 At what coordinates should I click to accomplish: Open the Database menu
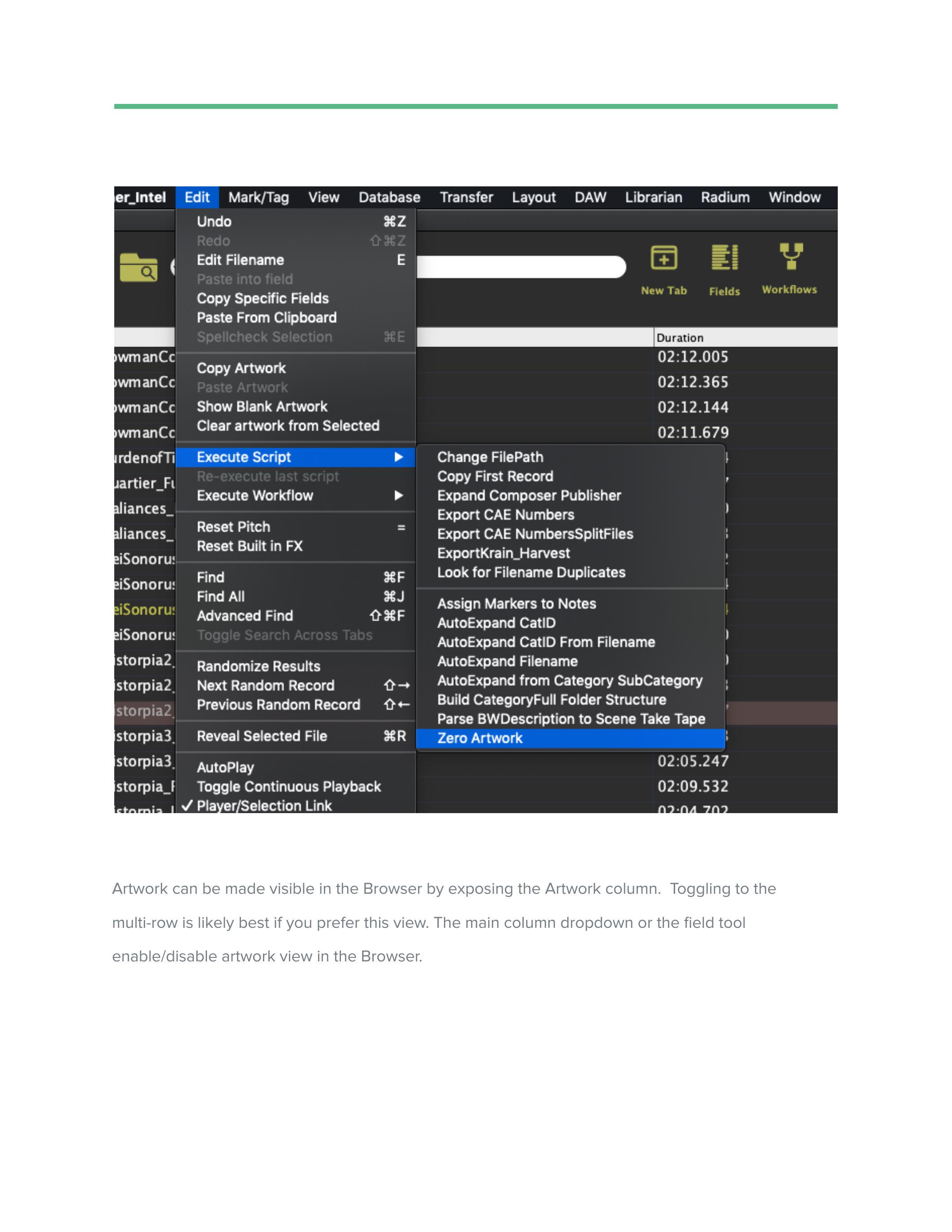(389, 198)
